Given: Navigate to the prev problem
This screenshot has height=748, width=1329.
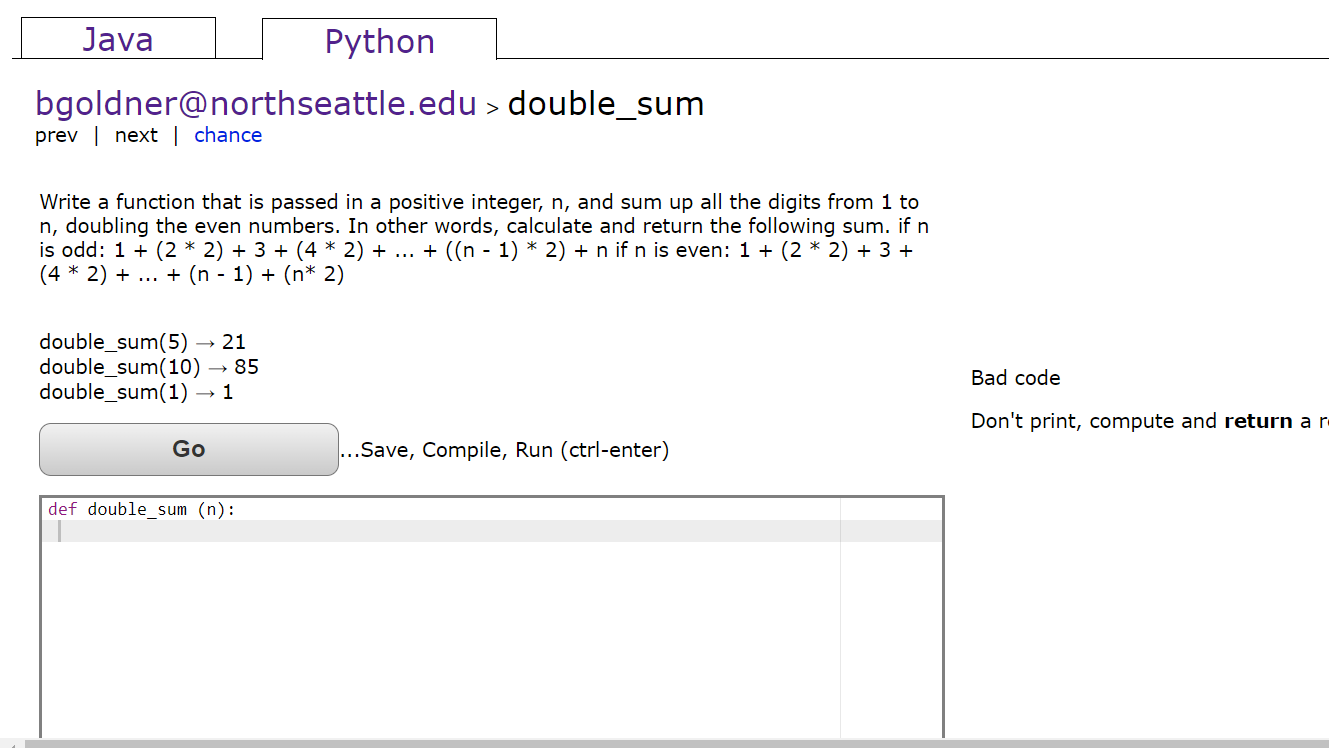Looking at the screenshot, I should pyautogui.click(x=56, y=135).
